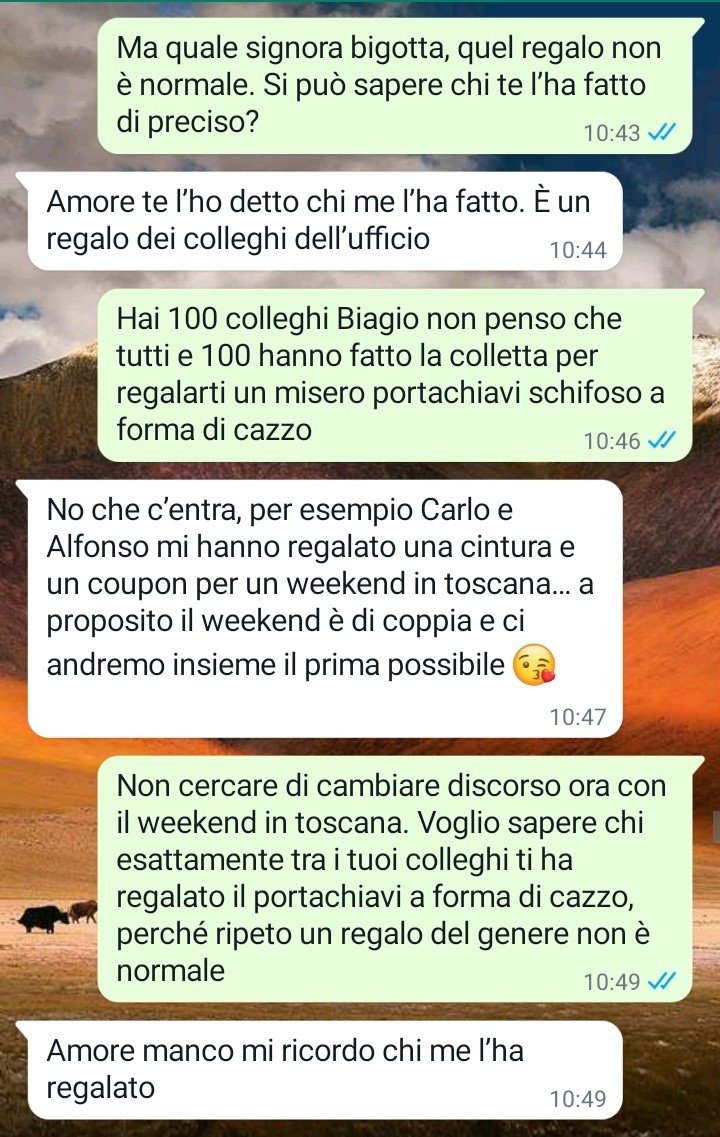Select message starting 'Ma quale signora bigotta'
The width and height of the screenshot is (720, 1137).
(401, 86)
